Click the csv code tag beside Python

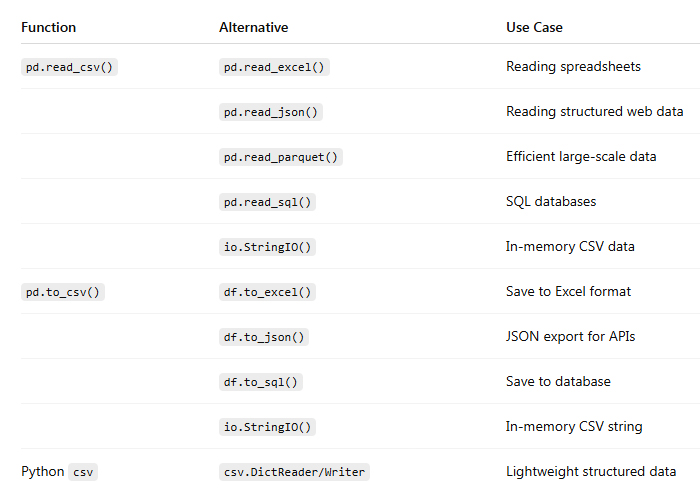coord(84,472)
